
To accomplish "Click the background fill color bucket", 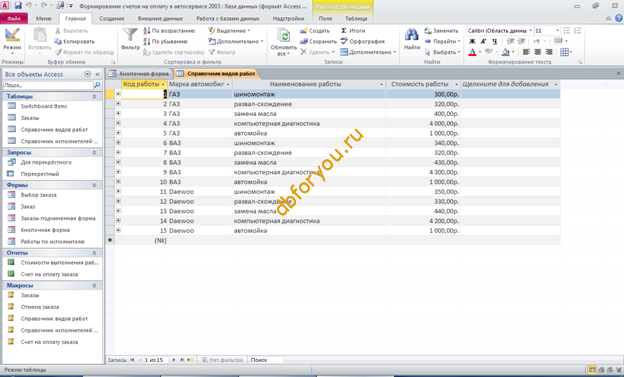I will 505,52.
